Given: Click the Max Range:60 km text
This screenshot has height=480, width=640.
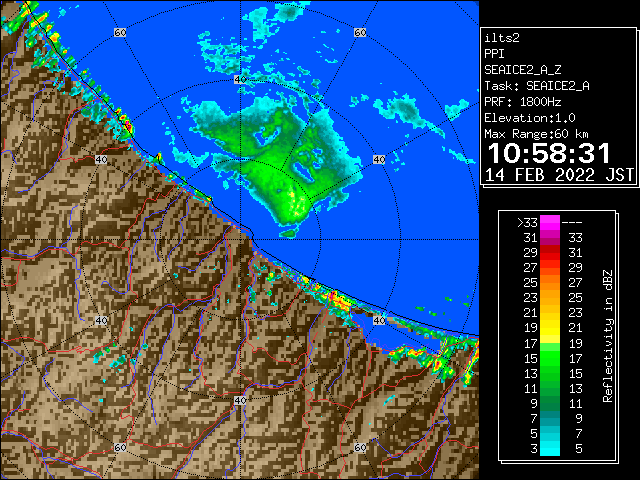Looking at the screenshot, I should 537,134.
